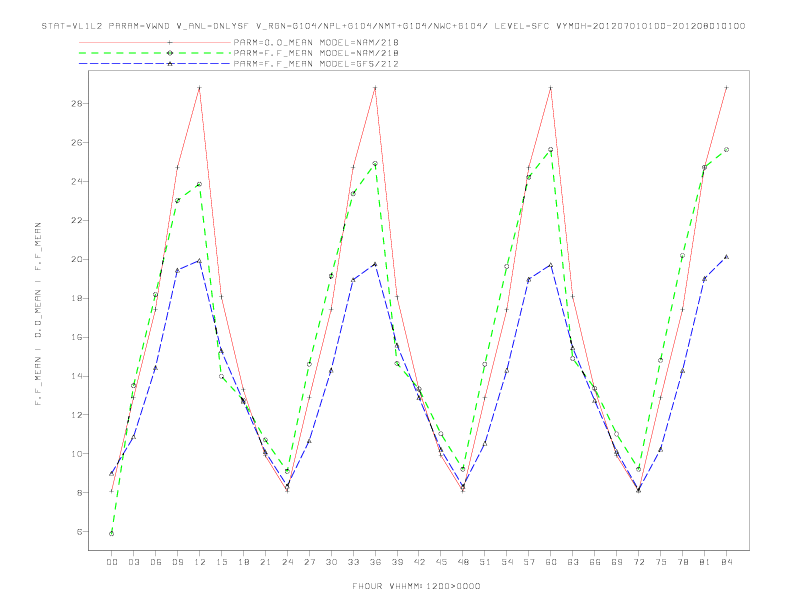Viewport: 792px width, 612px height.
Task: Click y-axis tick label 16
Action: point(76,337)
